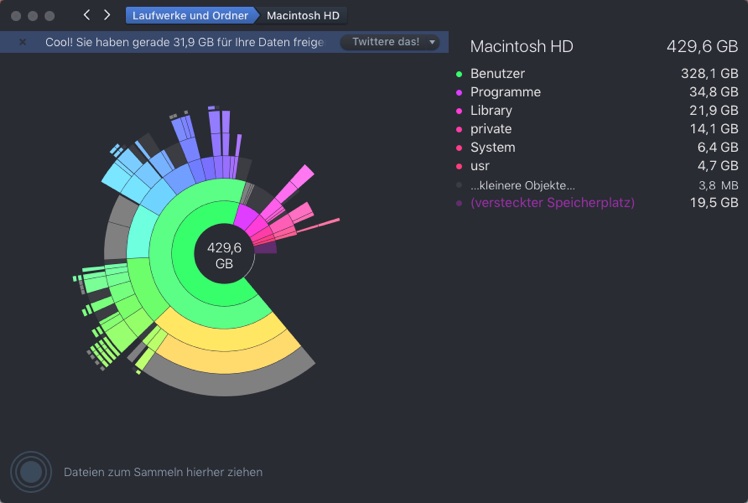This screenshot has width=748, height=503.
Task: Go back with the left arrow
Action: [x=86, y=15]
